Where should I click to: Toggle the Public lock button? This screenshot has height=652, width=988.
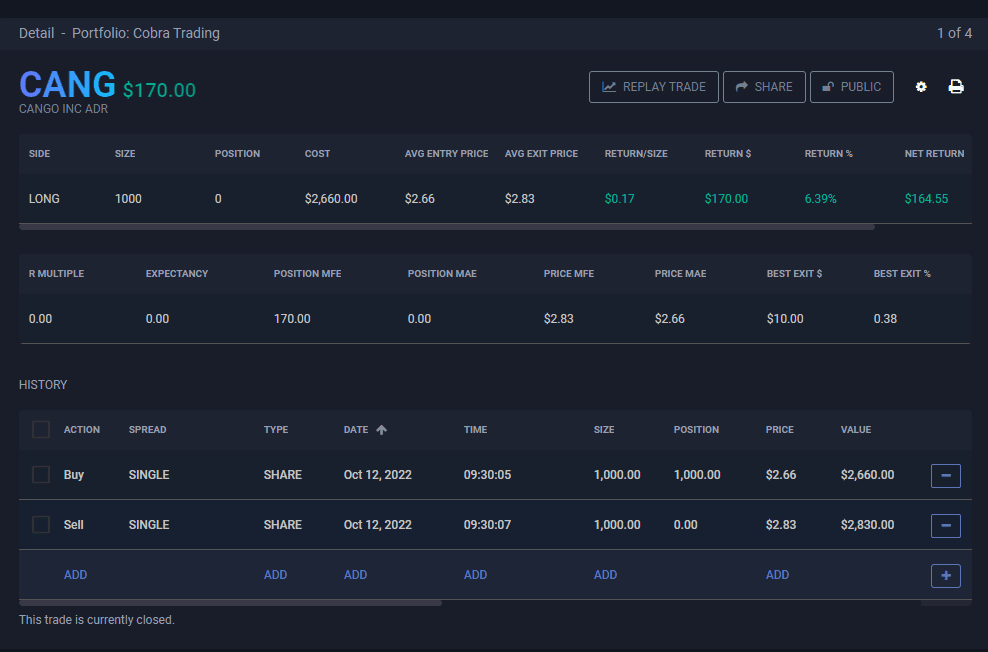(x=851, y=87)
